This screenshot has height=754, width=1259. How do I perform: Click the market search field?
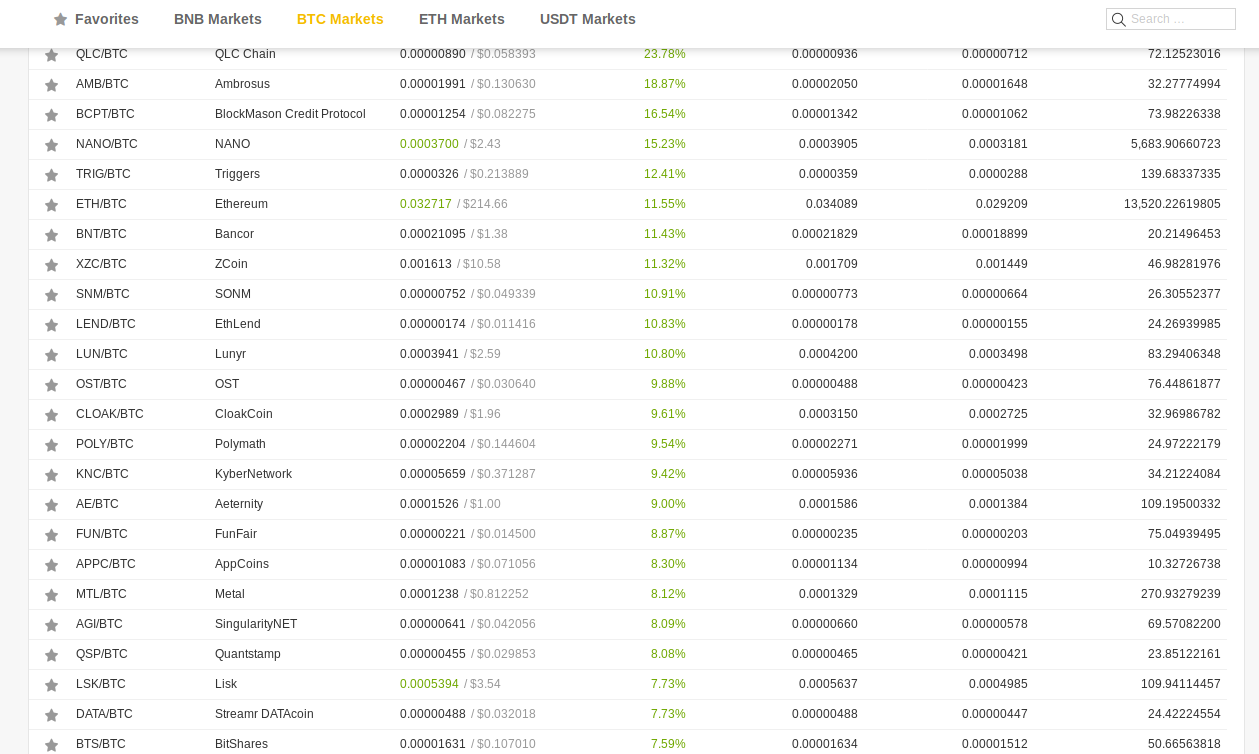[x=1171, y=19]
